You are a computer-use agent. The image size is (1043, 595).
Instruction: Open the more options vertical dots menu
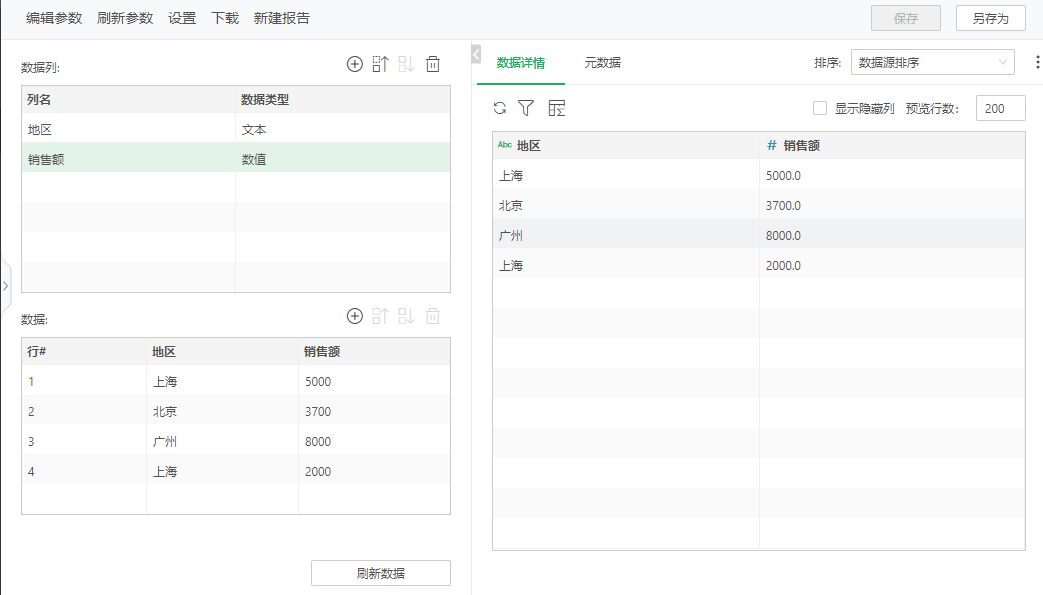point(1036,63)
